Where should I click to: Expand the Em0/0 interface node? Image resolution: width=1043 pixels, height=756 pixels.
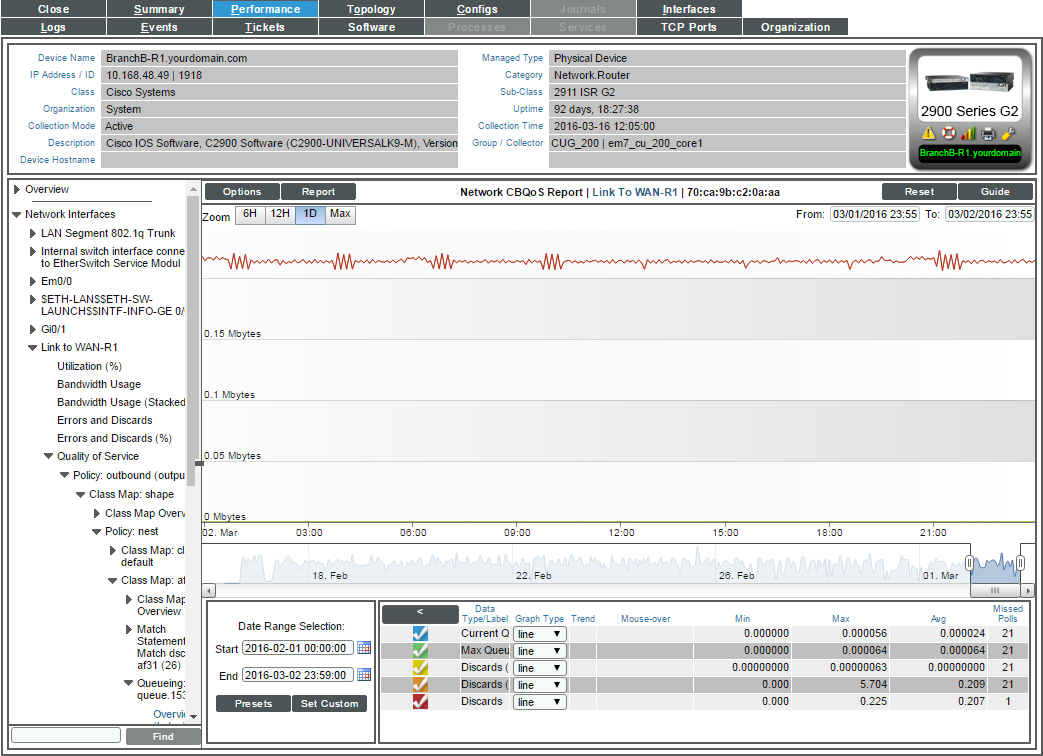[33, 281]
